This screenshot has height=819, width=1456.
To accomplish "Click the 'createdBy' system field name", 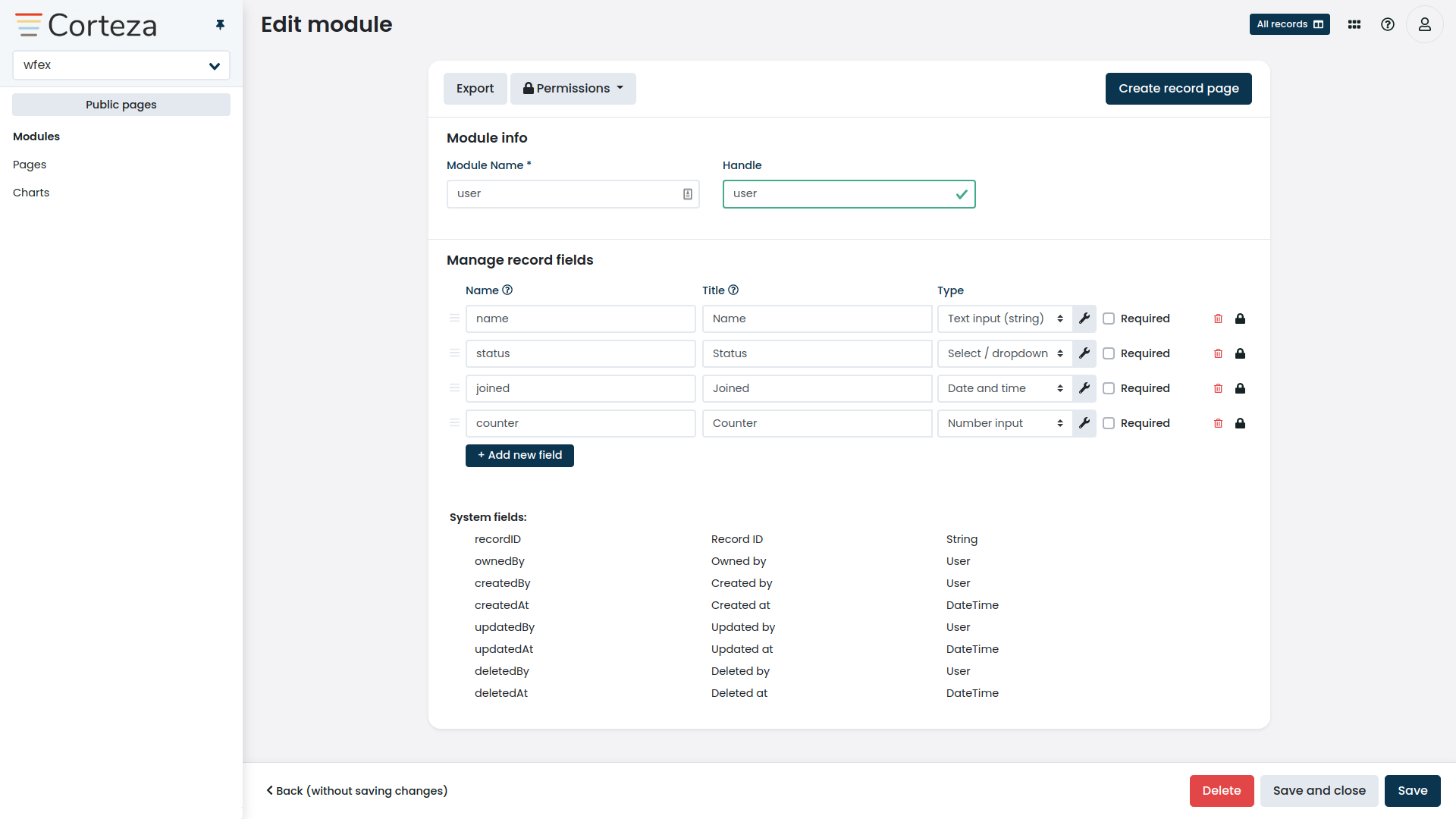I will coord(503,583).
